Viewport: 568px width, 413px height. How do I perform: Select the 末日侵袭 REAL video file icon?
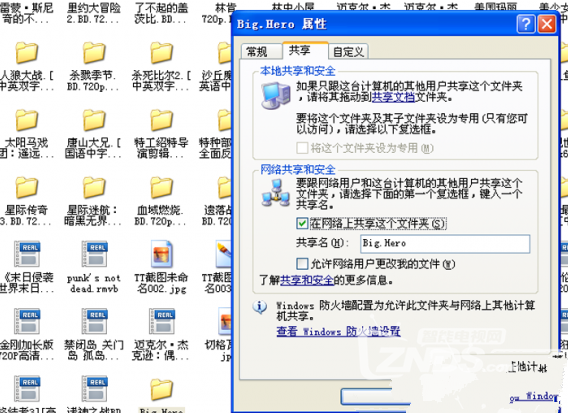click(x=27, y=254)
